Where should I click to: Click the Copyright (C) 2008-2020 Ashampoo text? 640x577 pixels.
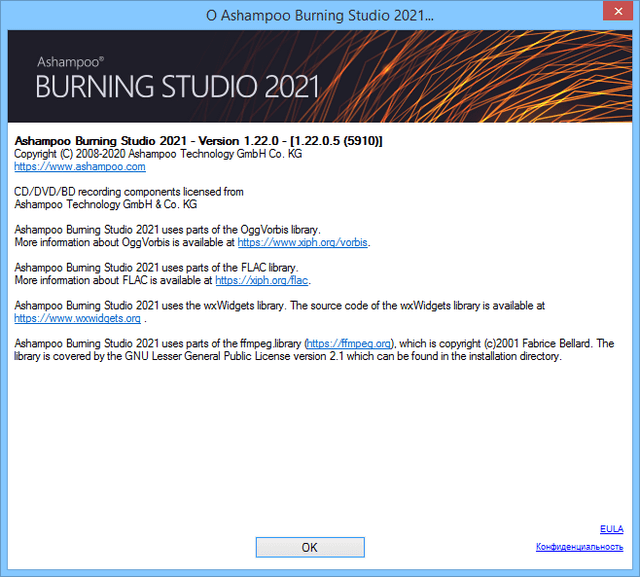tap(158, 154)
